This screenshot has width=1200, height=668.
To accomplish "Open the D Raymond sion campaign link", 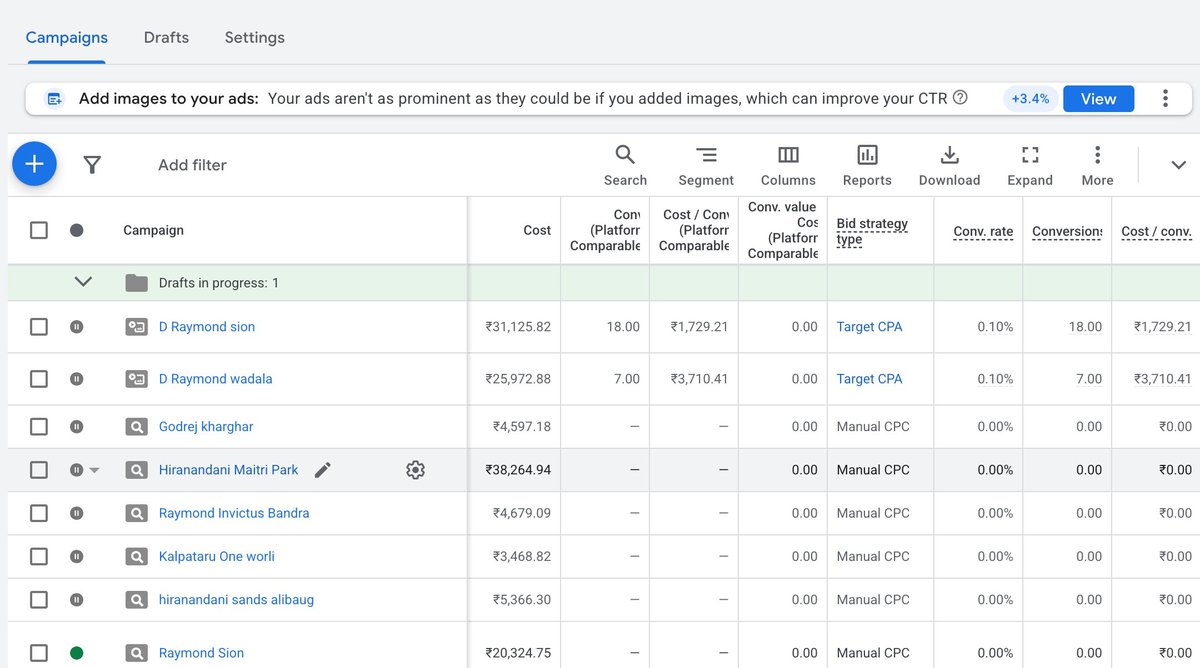I will [x=207, y=327].
